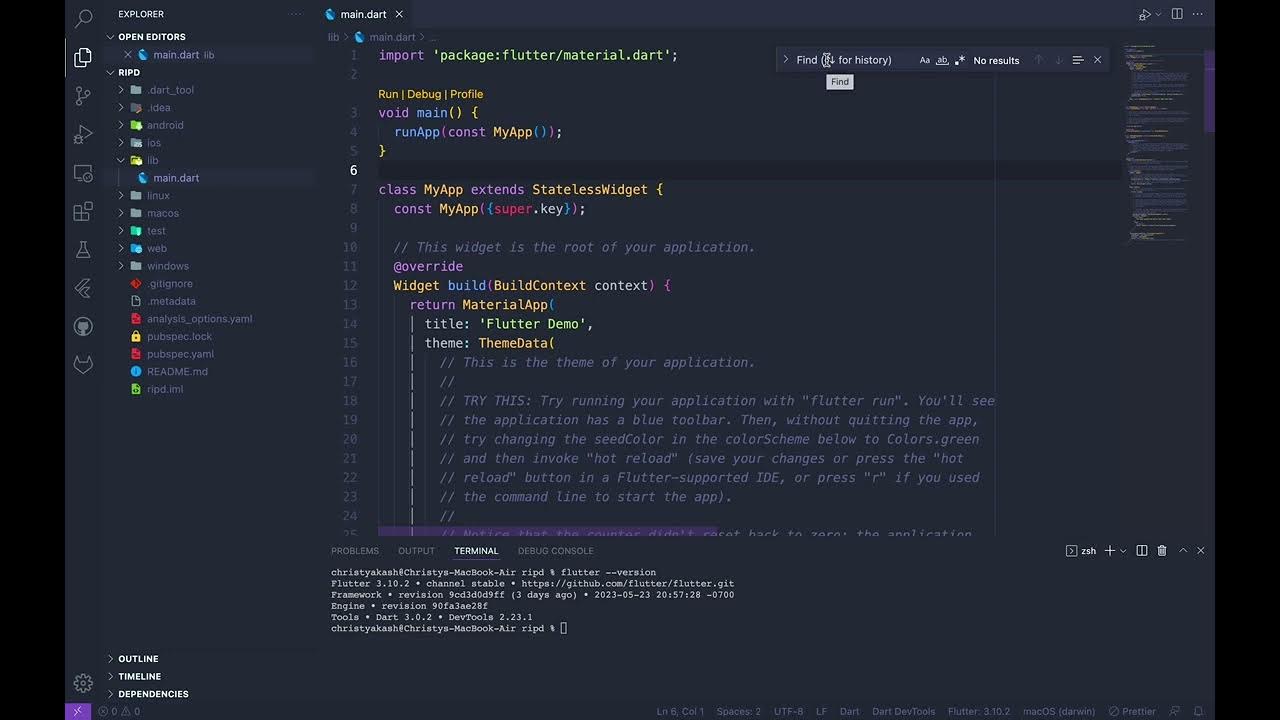Click the remote window indicator in status bar
This screenshot has width=1280, height=720.
pyautogui.click(x=78, y=711)
